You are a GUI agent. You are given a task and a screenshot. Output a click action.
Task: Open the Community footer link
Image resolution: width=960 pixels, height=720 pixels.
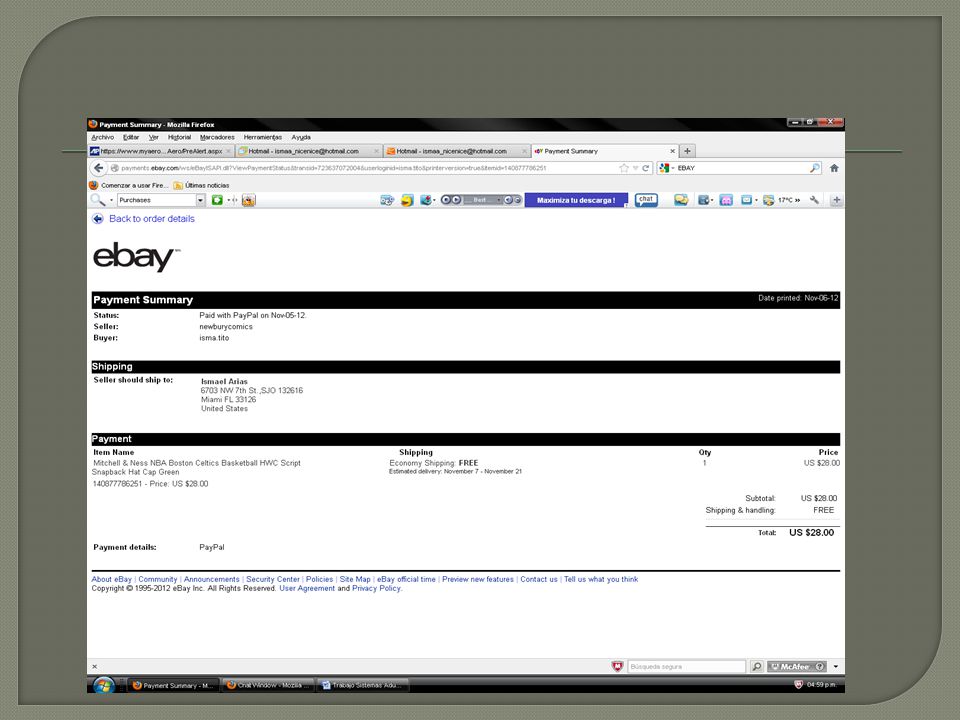coord(157,579)
